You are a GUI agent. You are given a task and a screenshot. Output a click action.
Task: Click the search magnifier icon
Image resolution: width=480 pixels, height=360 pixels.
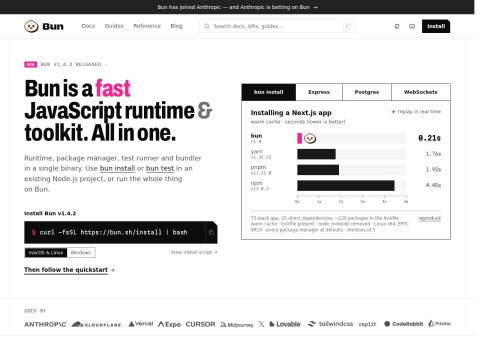pyautogui.click(x=207, y=26)
